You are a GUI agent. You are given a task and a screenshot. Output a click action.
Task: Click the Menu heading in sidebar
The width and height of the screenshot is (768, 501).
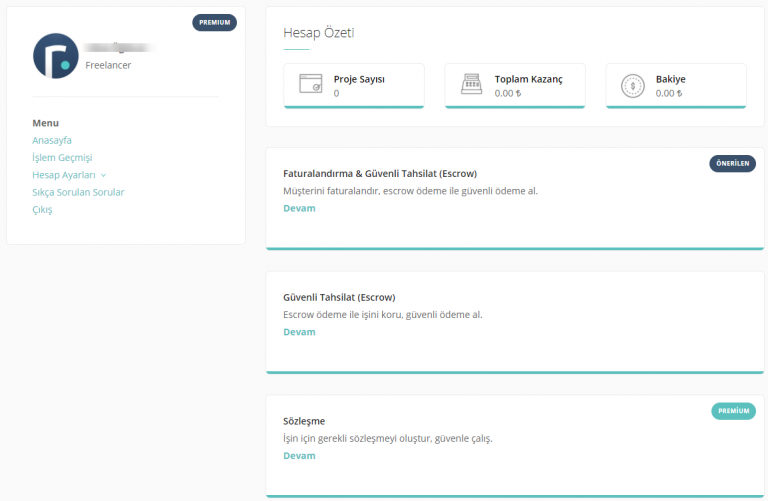click(46, 123)
